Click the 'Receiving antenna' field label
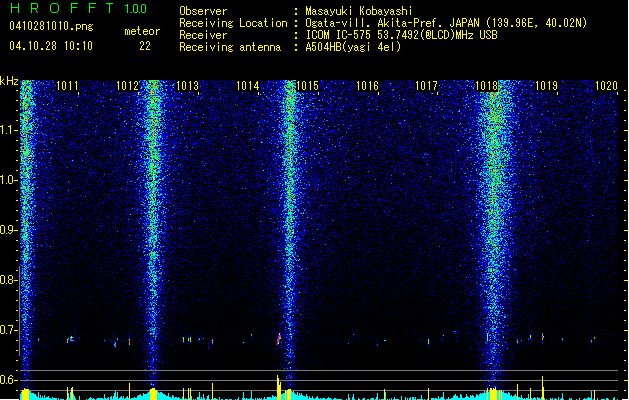Viewport: 629px width, 400px height. click(x=230, y=47)
